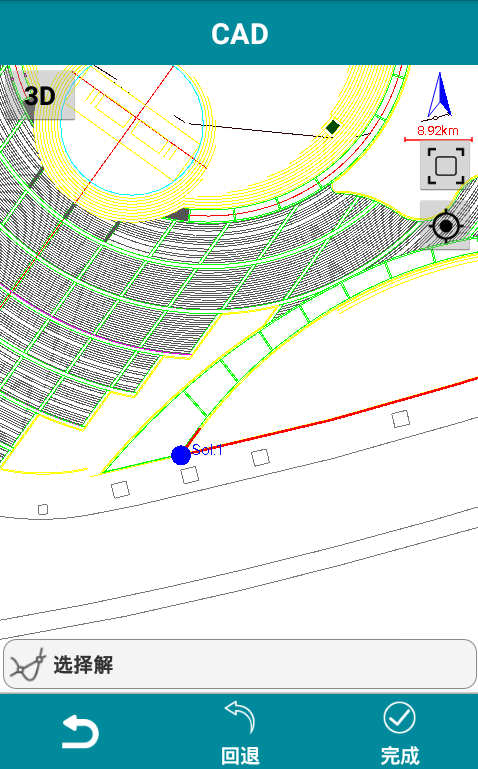The height and width of the screenshot is (769, 478).
Task: Center map on current location crosshair
Action: (x=445, y=226)
